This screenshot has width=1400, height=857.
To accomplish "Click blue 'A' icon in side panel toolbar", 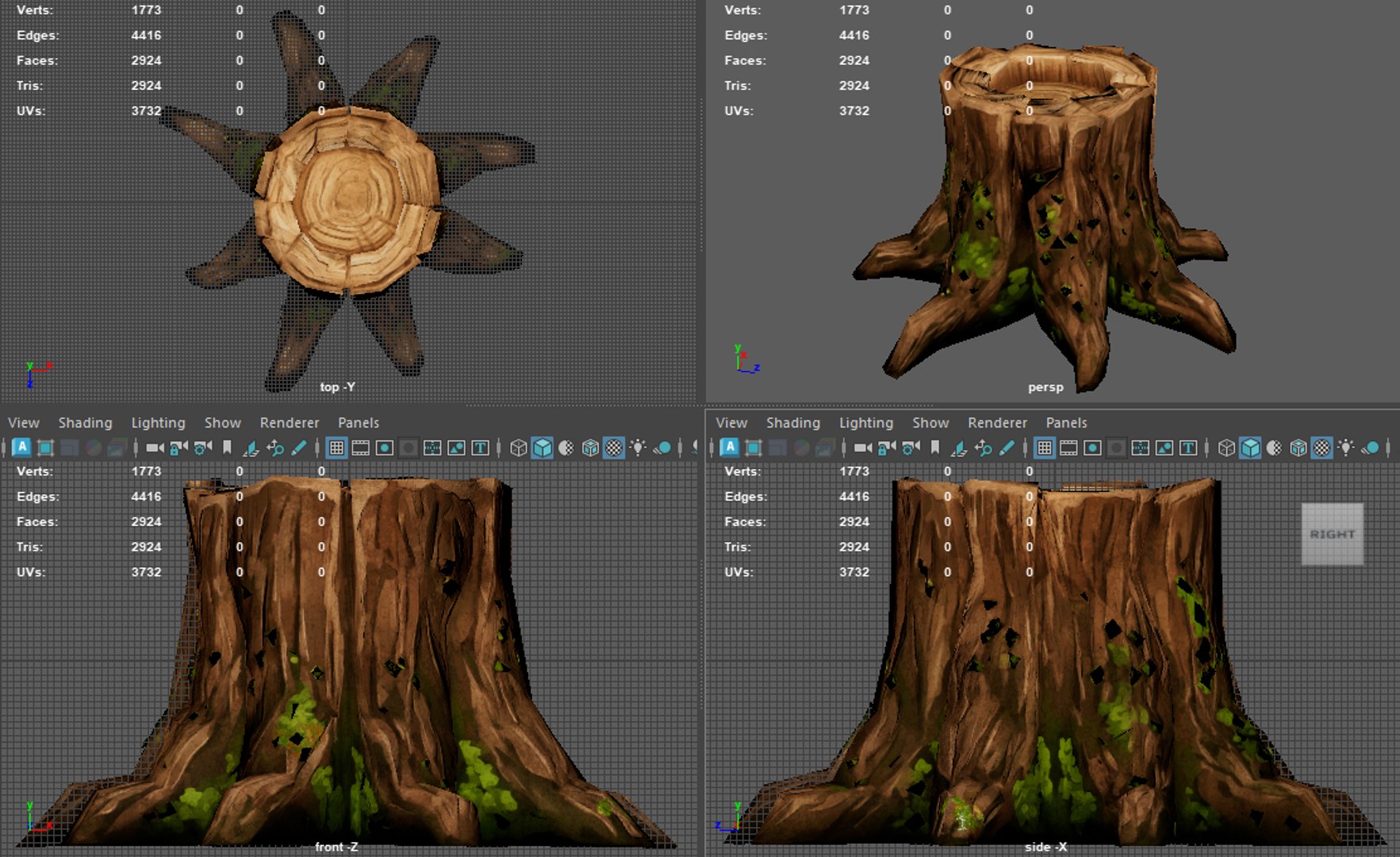I will (729, 448).
